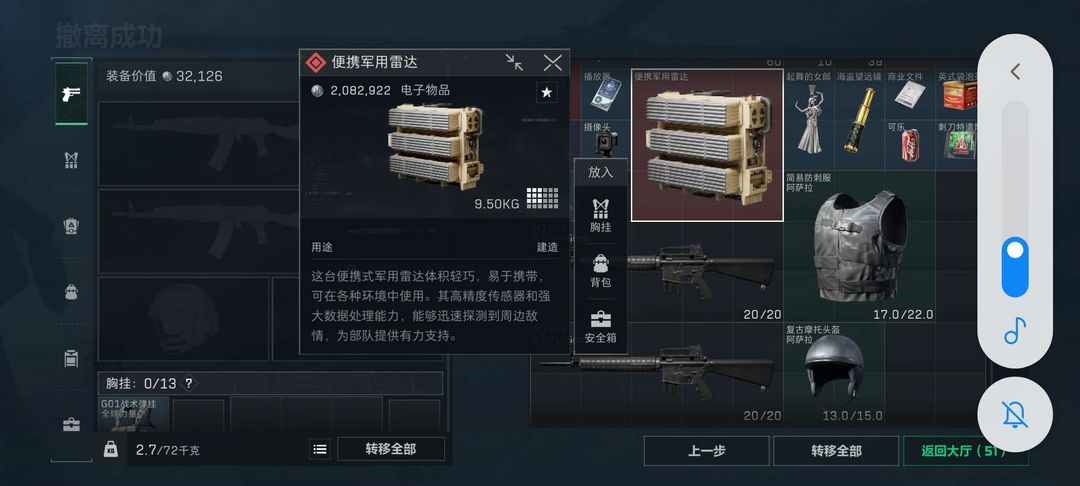This screenshot has height=486, width=1080.
Task: Open the chest rig sidebar icon
Action: pyautogui.click(x=72, y=160)
